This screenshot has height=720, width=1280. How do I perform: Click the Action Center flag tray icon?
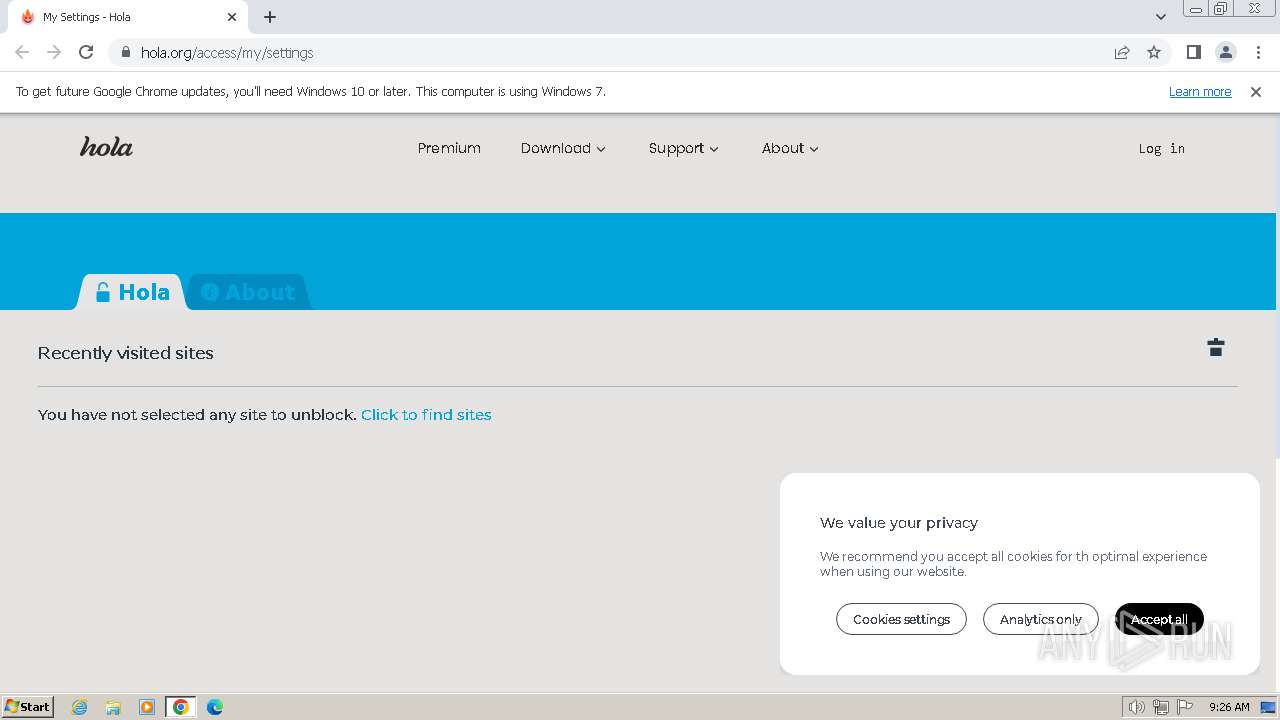1185,707
